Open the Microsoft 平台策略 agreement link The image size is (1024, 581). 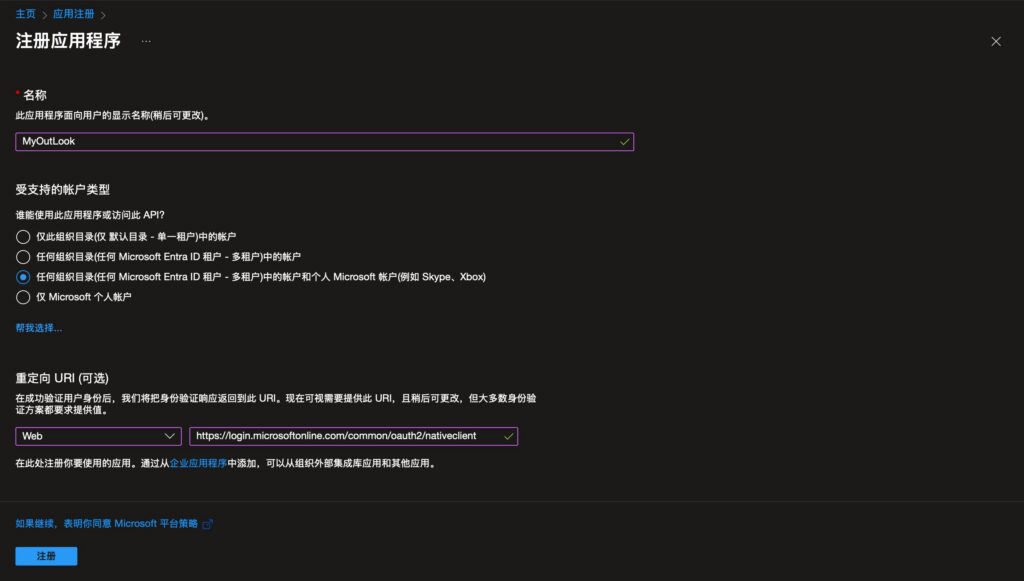click(x=108, y=523)
